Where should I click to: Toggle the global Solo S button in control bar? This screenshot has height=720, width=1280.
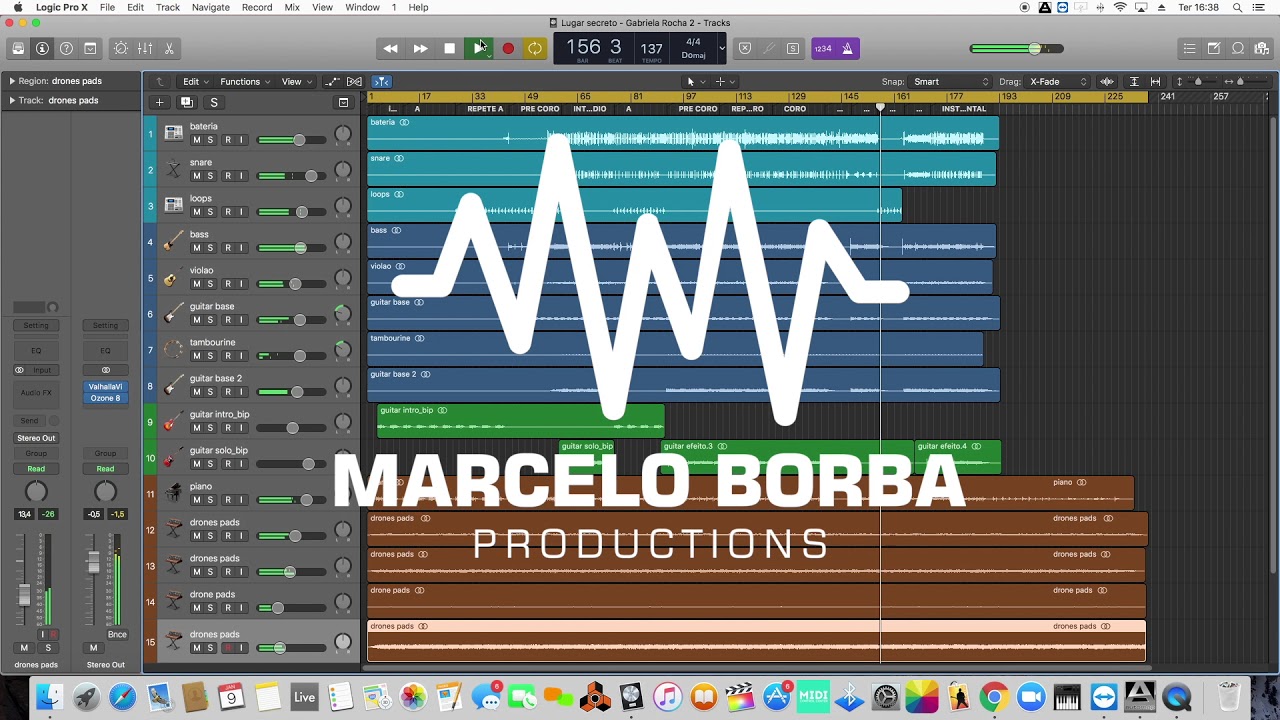pyautogui.click(x=793, y=48)
